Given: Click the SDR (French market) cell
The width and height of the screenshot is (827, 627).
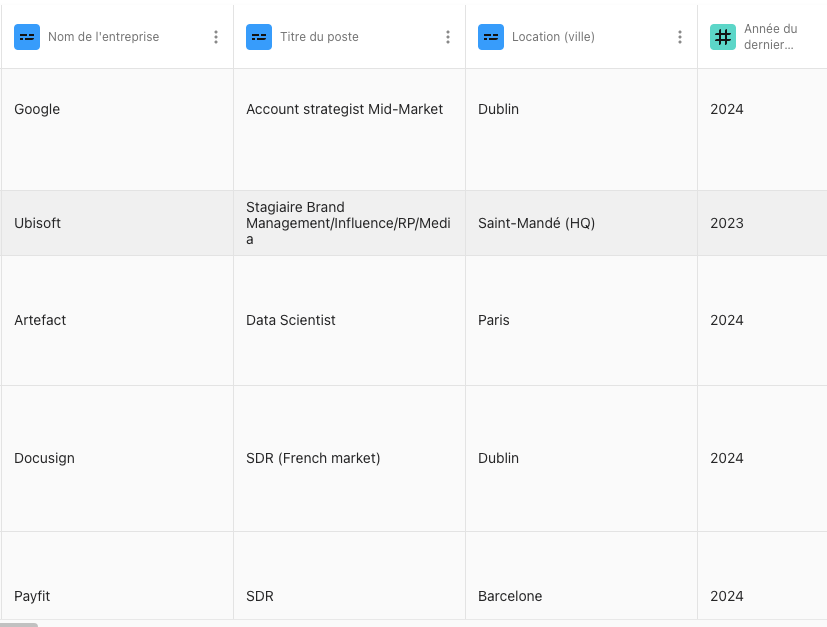Looking at the screenshot, I should click(313, 458).
